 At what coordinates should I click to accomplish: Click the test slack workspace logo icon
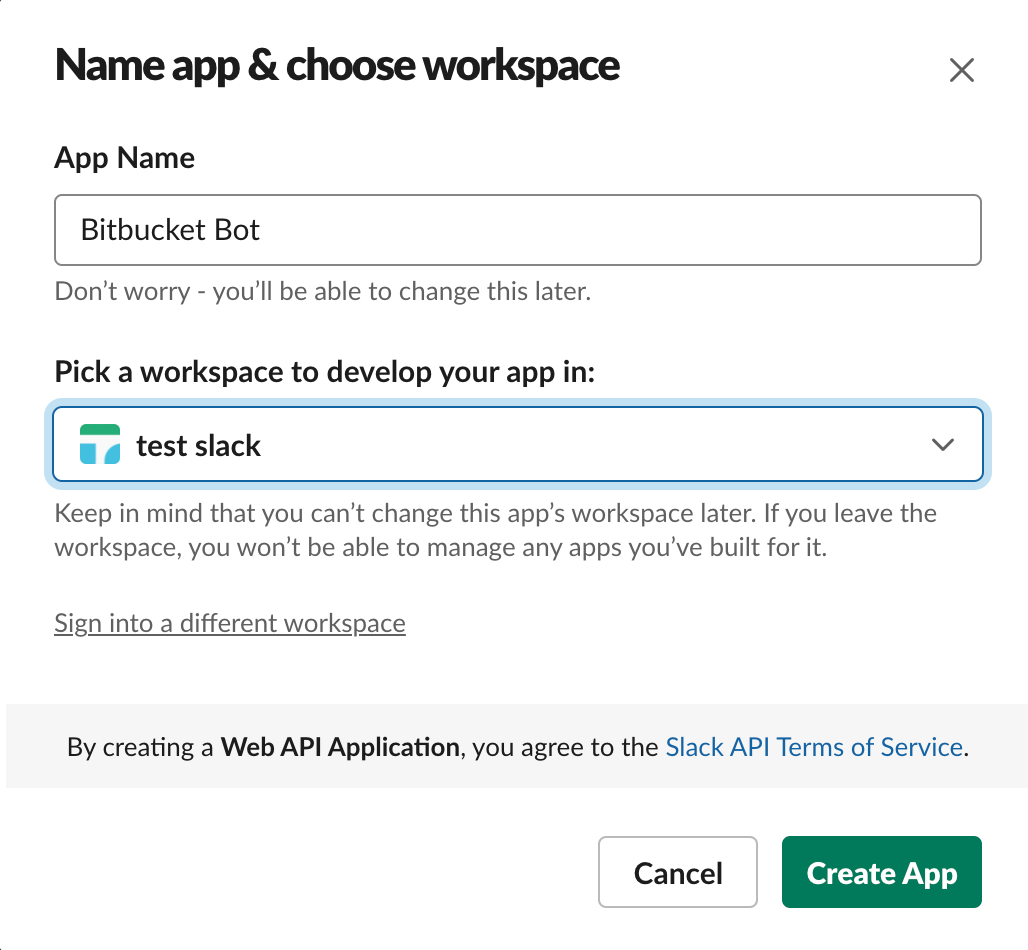click(x=100, y=445)
